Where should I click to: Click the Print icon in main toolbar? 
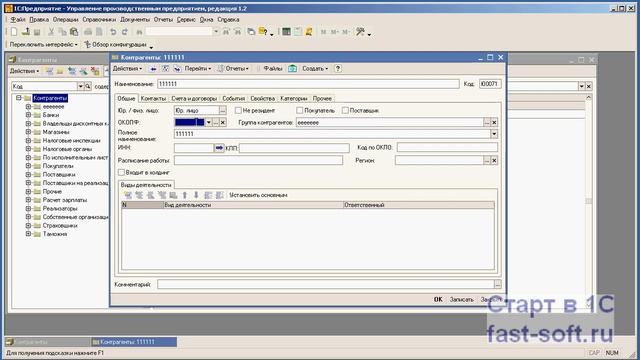point(88,31)
